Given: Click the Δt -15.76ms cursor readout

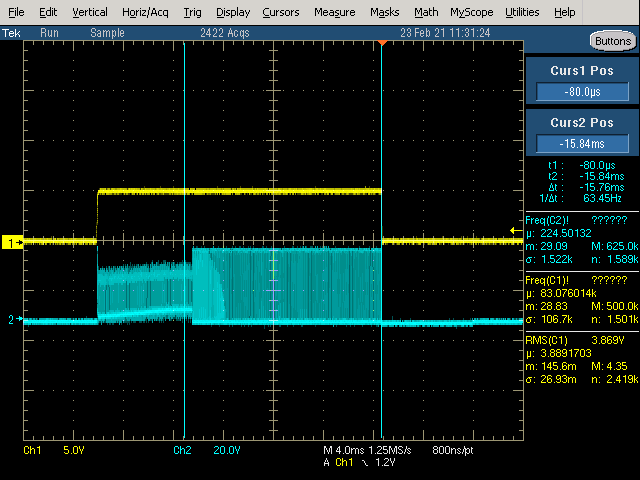Looking at the screenshot, I should pyautogui.click(x=586, y=187).
